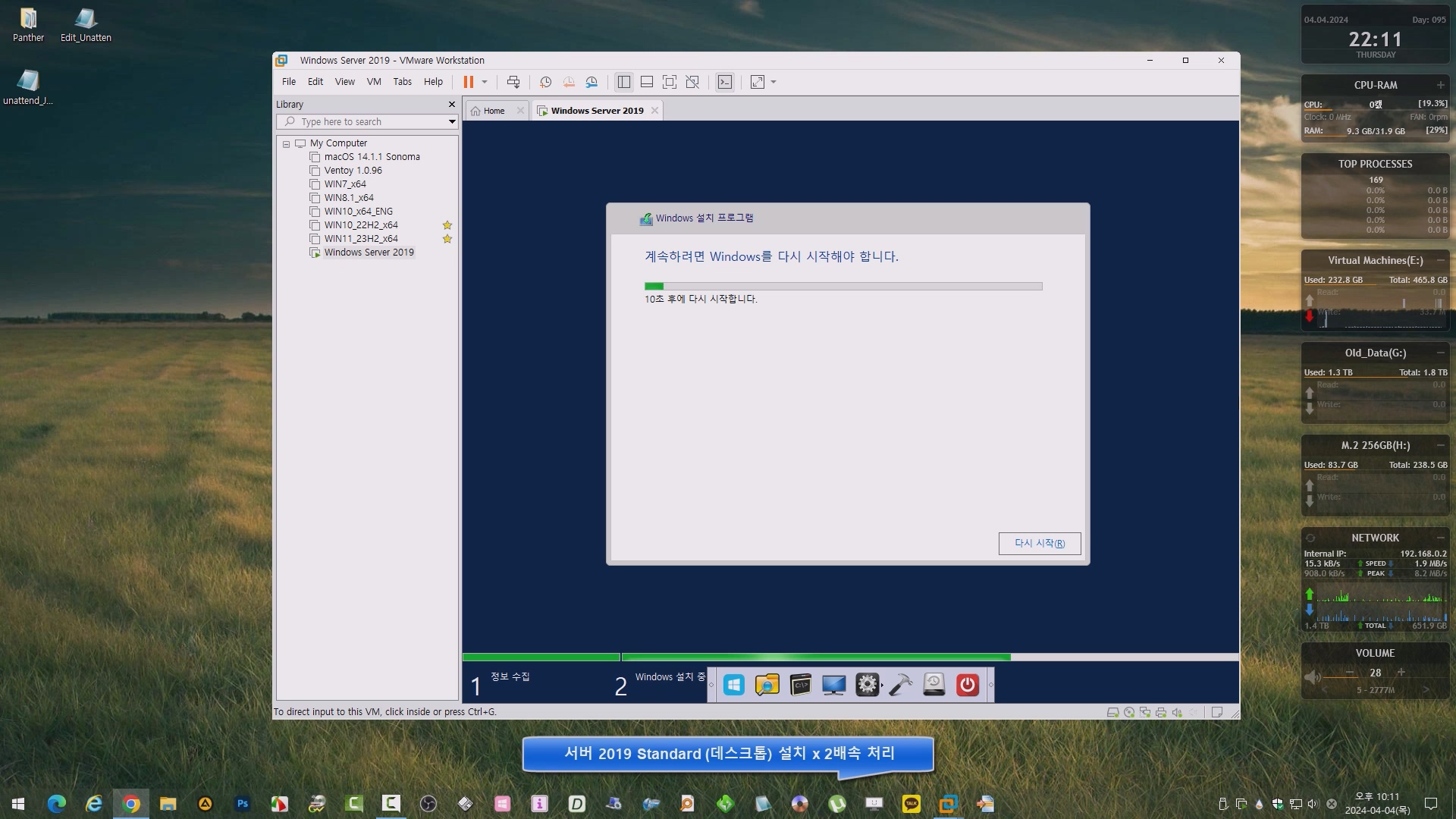Decrease volume with the minus button
This screenshot has height=819, width=1456.
tap(1350, 673)
